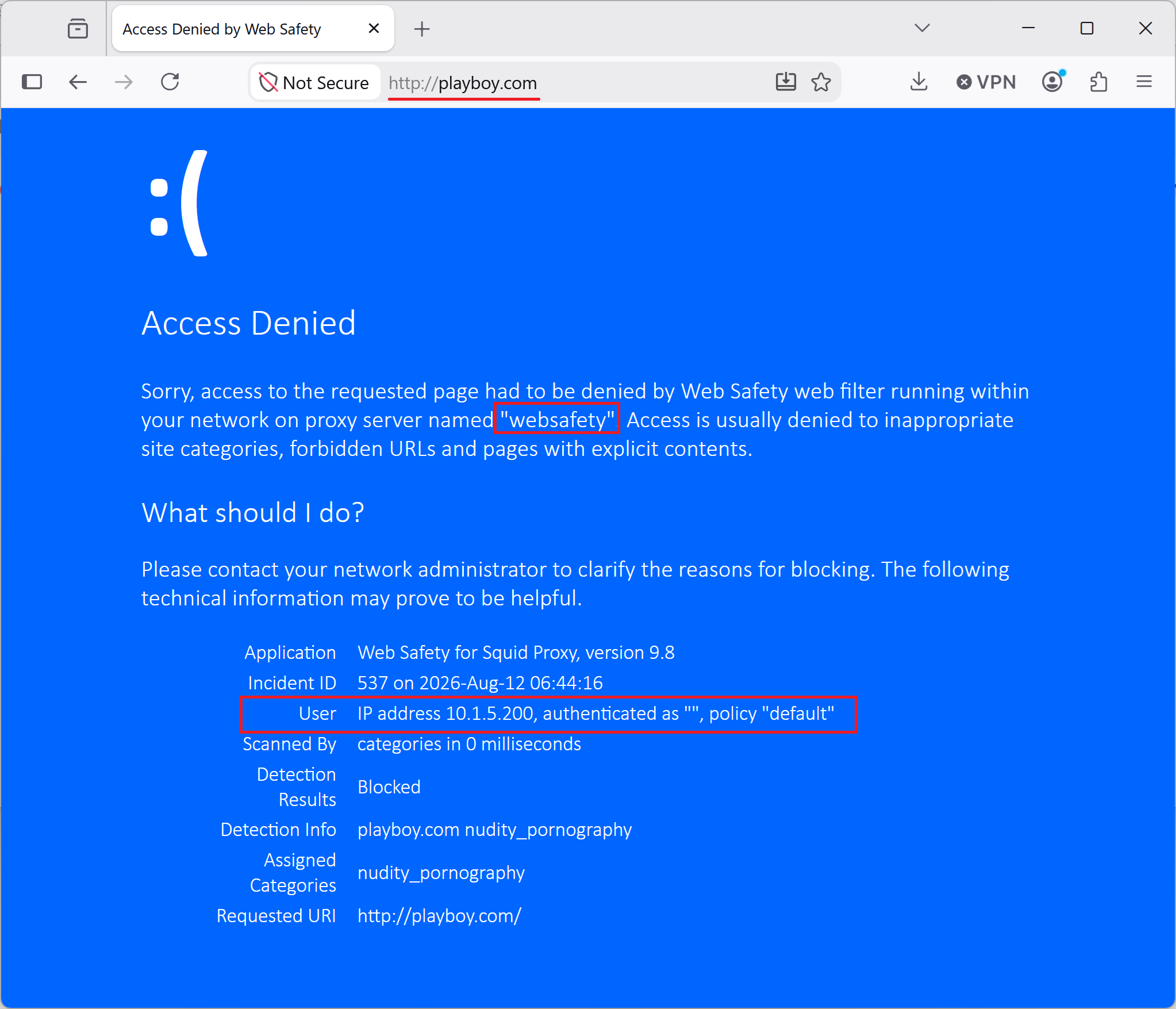Toggle the sidebar panel icon
Viewport: 1176px width, 1009px height.
(x=32, y=82)
